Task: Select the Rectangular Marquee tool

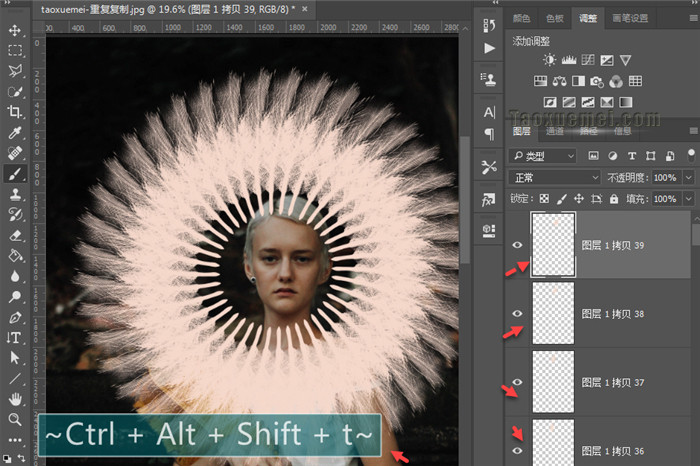Action: pos(15,50)
